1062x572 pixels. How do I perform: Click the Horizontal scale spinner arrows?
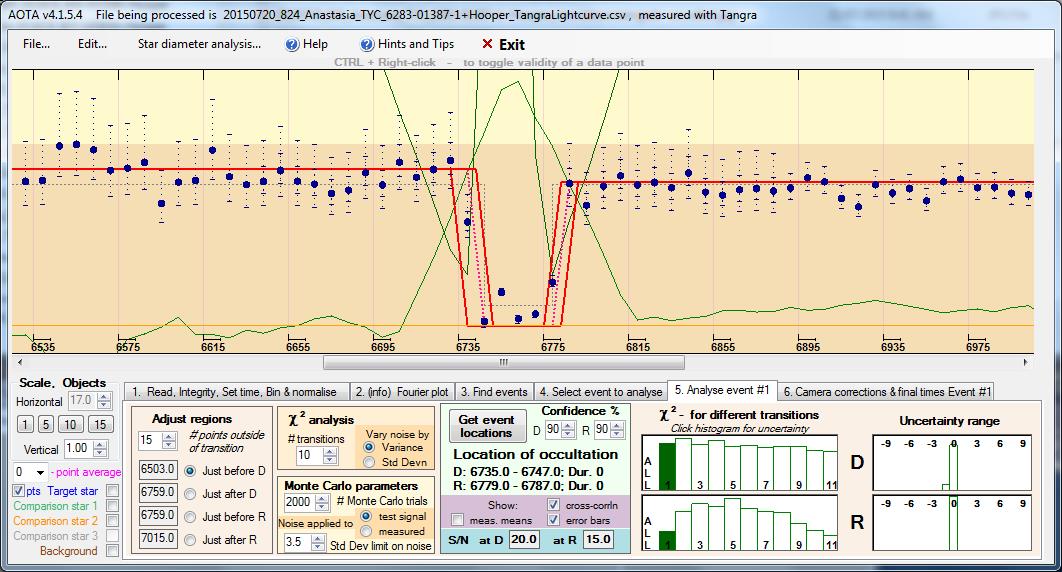pyautogui.click(x=104, y=401)
